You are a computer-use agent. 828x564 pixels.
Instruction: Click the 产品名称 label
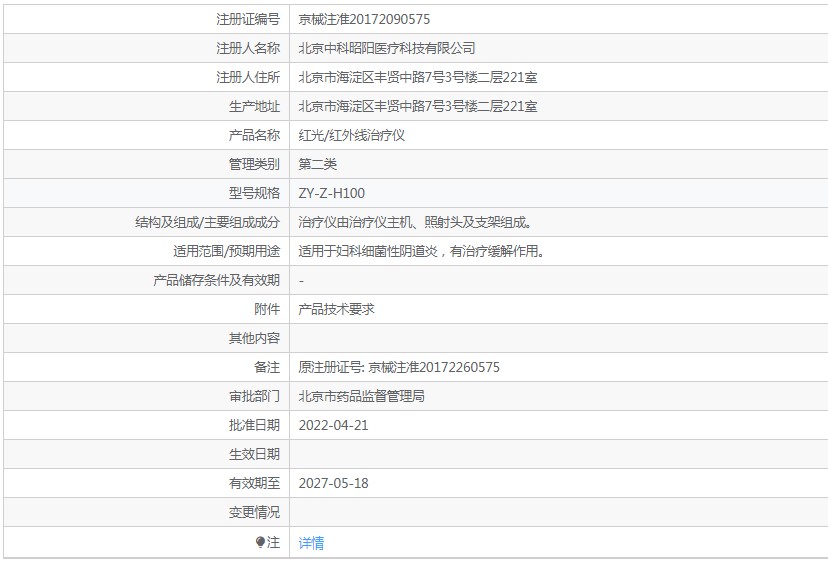point(254,136)
